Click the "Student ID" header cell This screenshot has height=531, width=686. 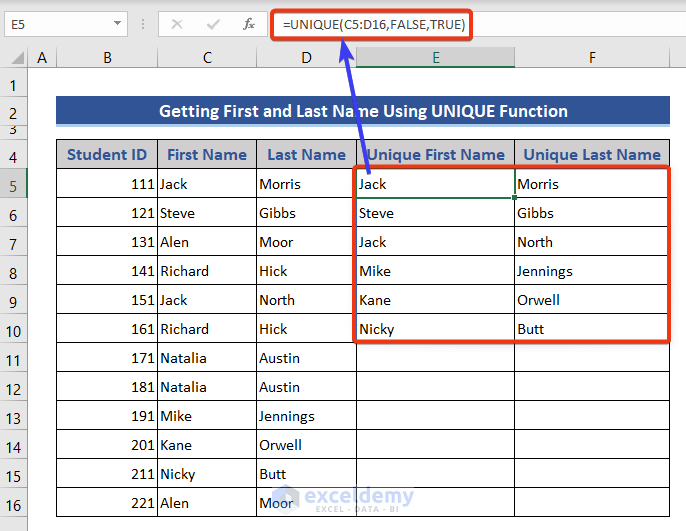(107, 154)
